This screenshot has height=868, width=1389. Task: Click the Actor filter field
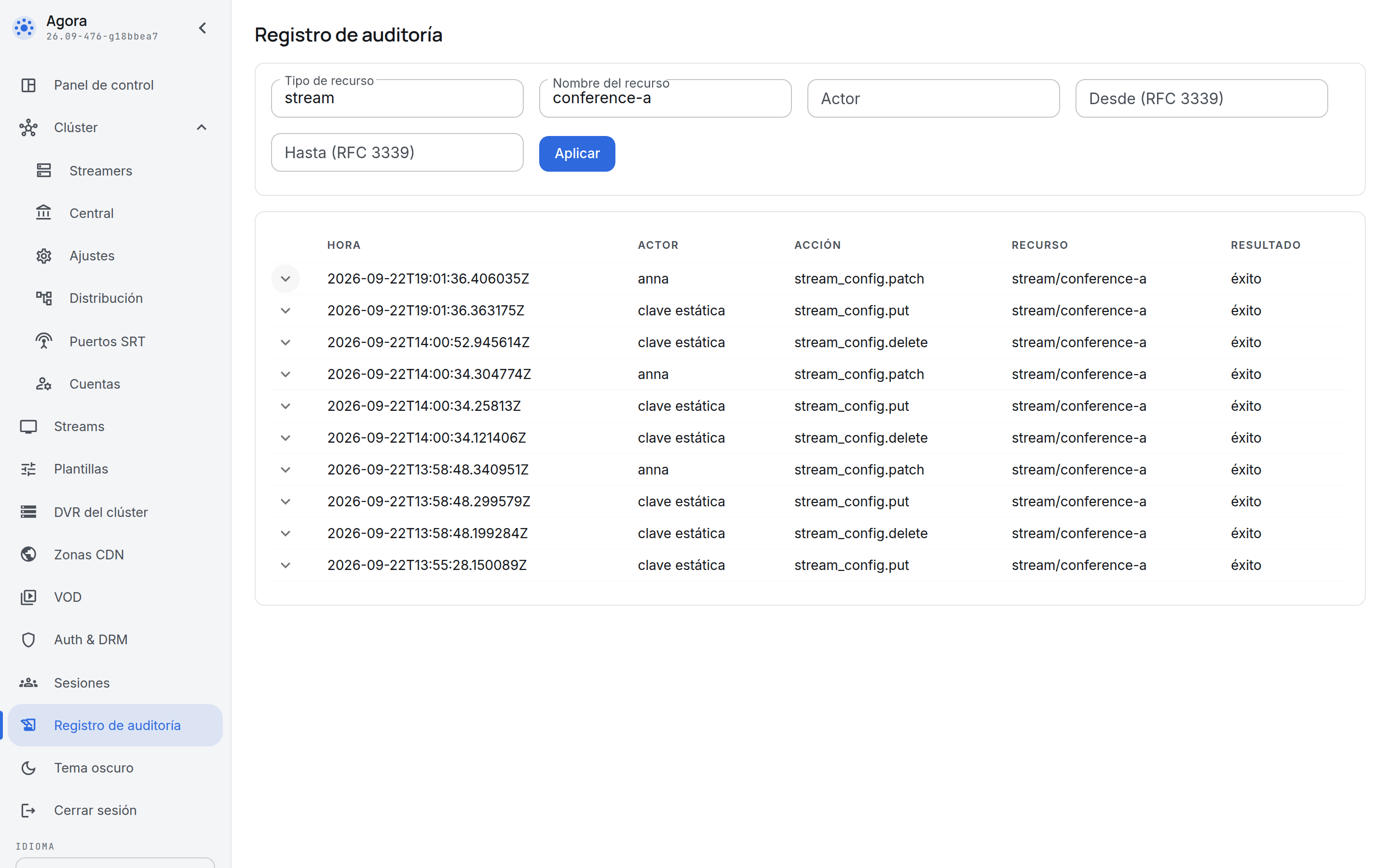coord(933,98)
